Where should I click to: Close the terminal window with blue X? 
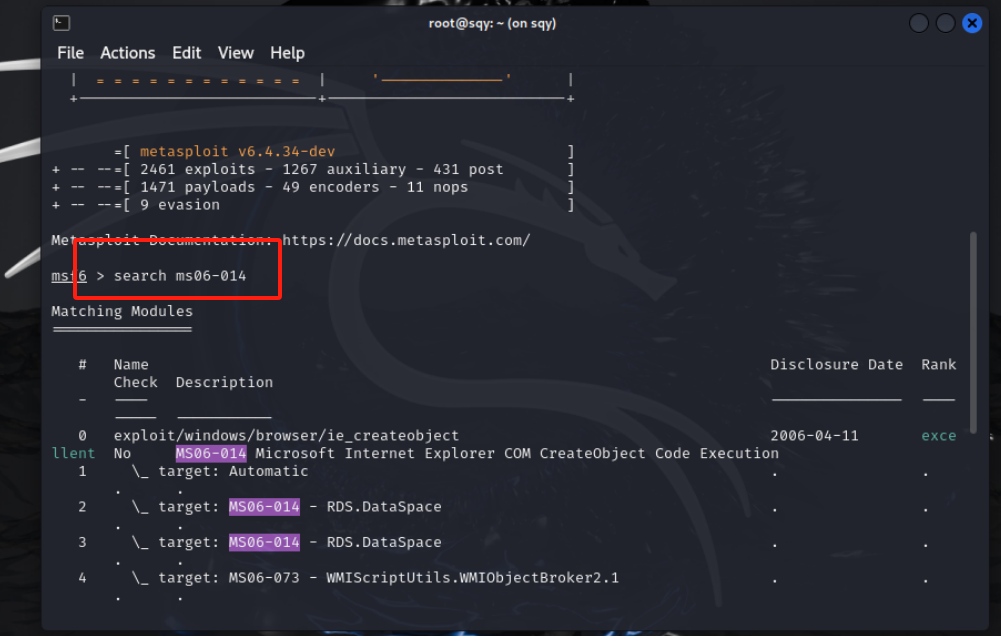pyautogui.click(x=972, y=24)
